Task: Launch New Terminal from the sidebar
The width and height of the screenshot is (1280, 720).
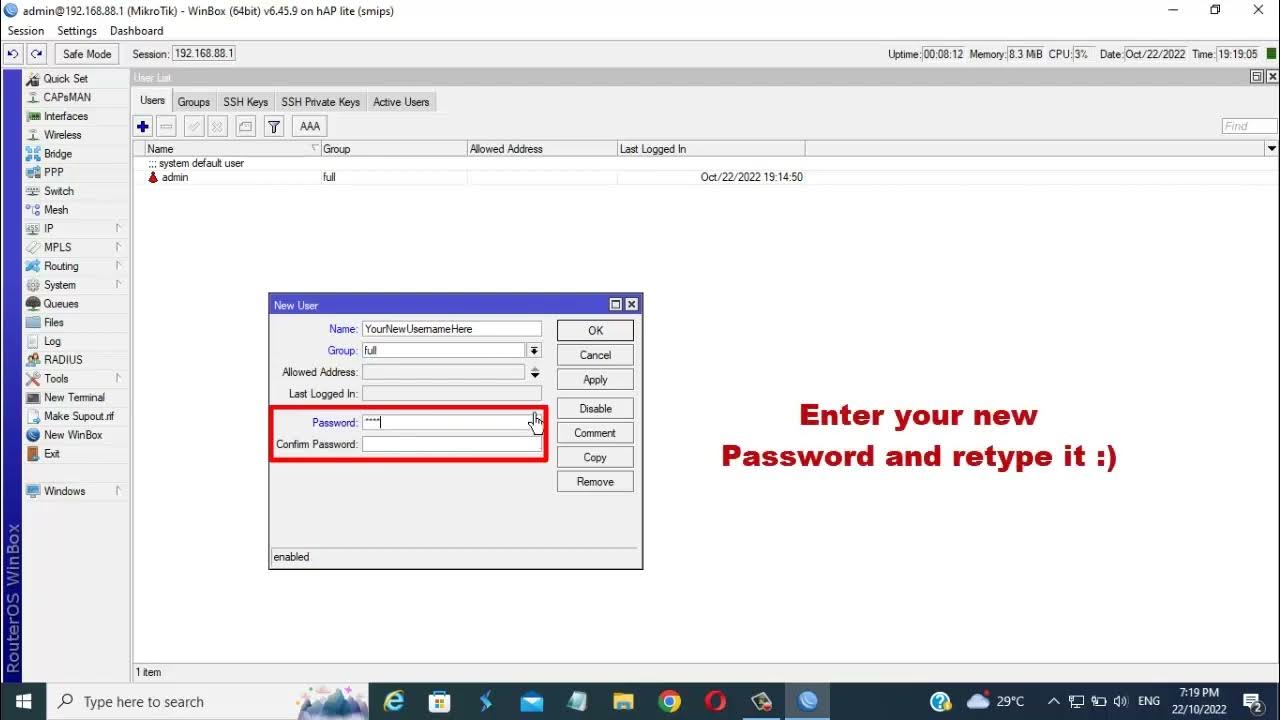Action: coord(74,397)
